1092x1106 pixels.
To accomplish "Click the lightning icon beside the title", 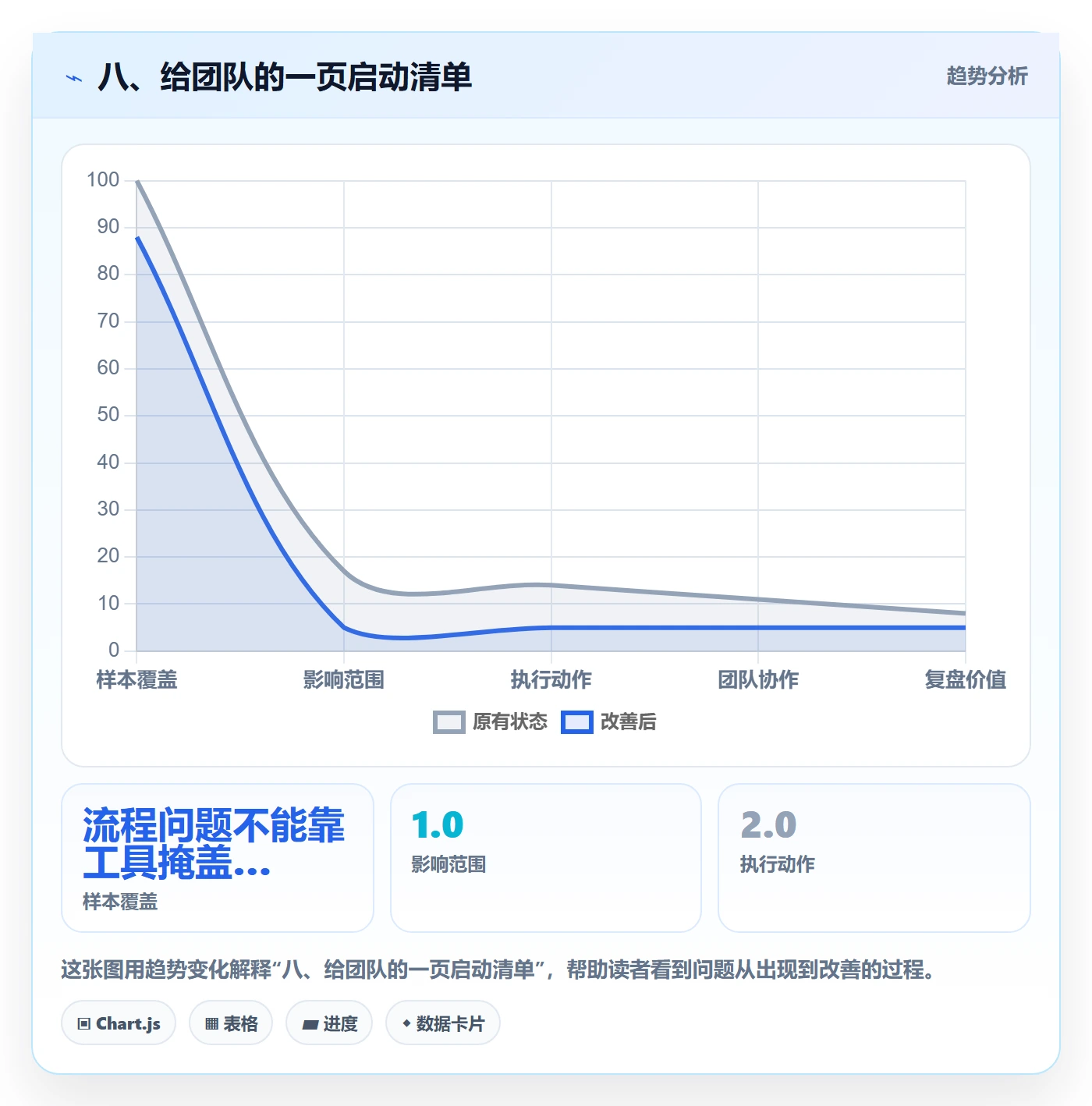I will 73,78.
